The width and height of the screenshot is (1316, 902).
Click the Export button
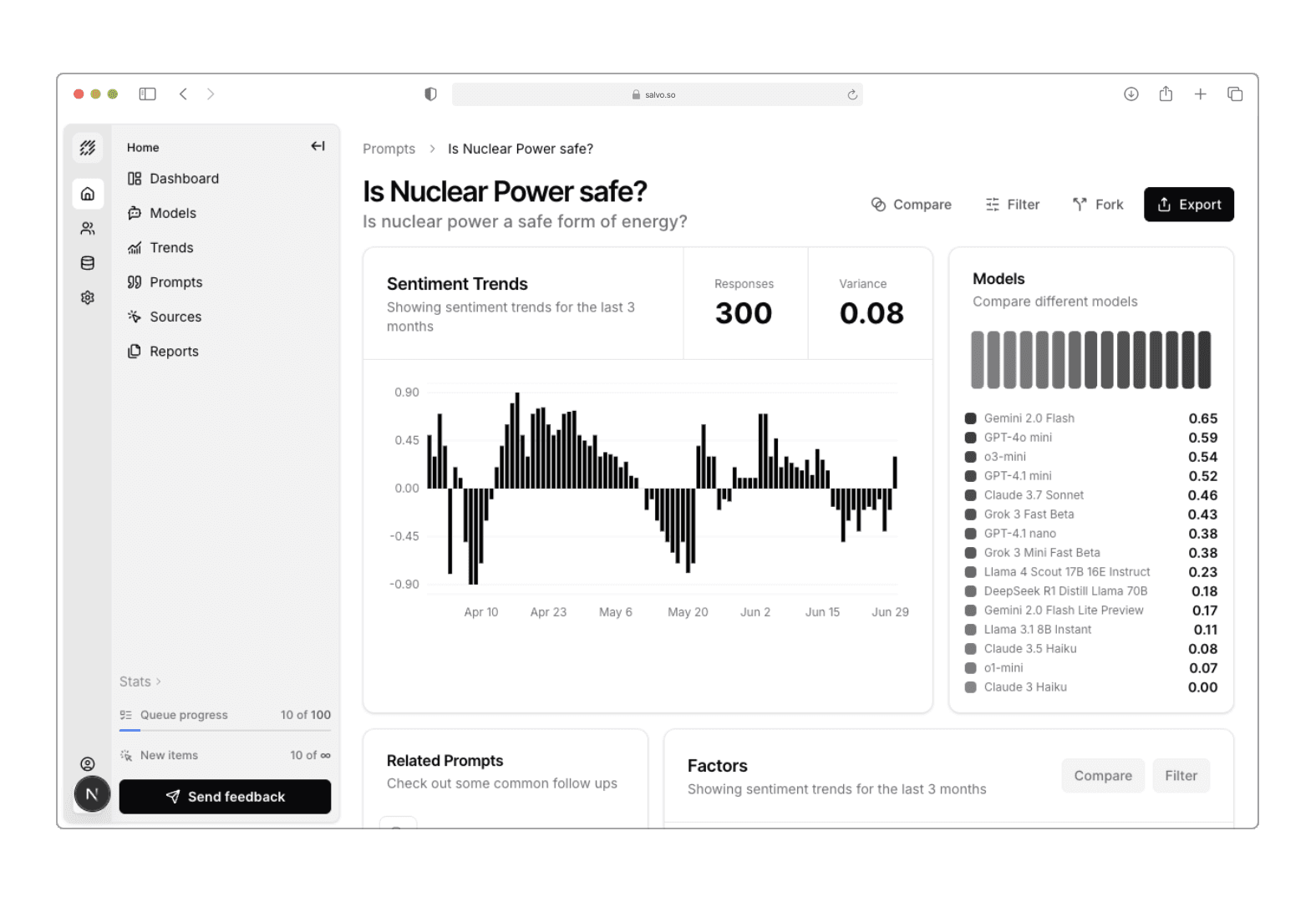tap(1188, 205)
